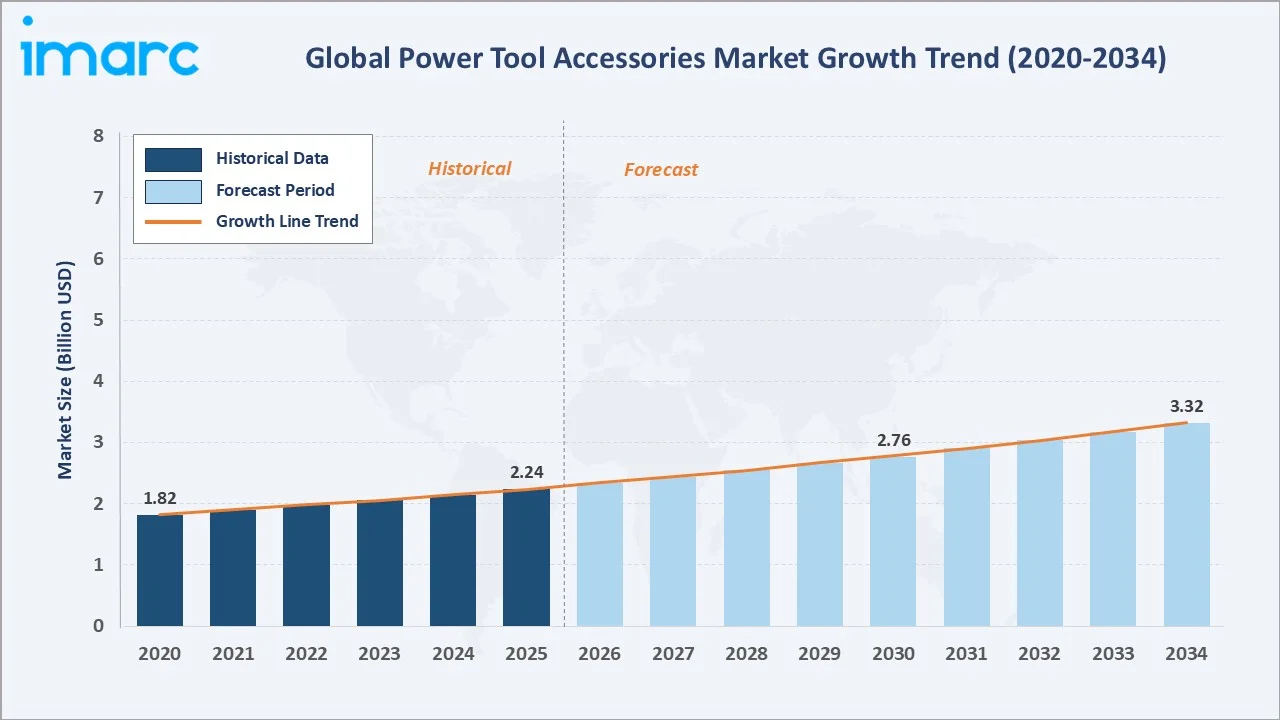Click the x-axis label 2026
The height and width of the screenshot is (720, 1280).
tap(600, 653)
